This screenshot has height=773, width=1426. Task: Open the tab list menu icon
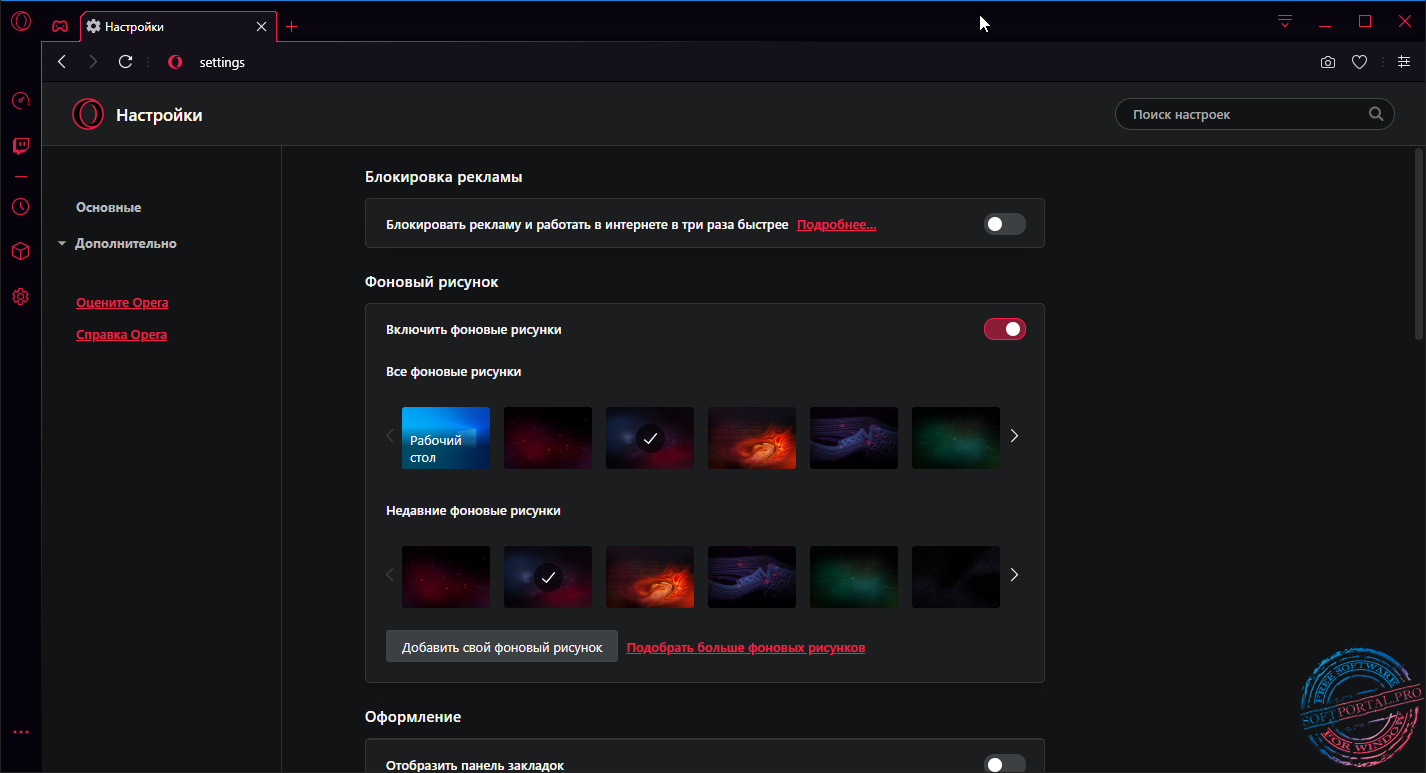click(1286, 21)
